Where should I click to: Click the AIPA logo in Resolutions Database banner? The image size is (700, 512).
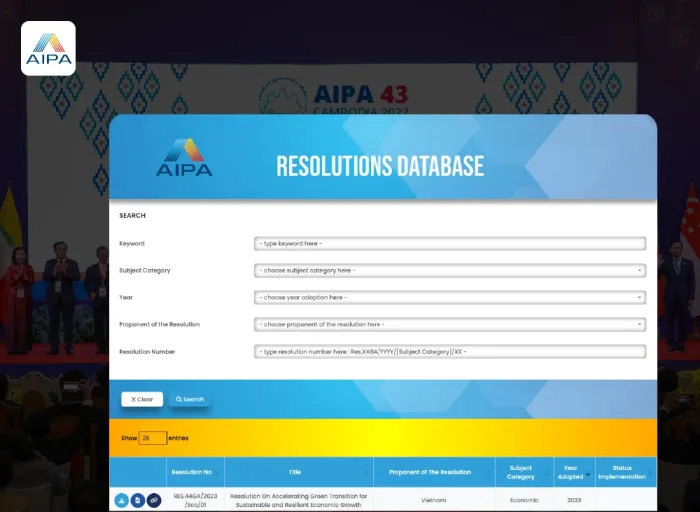tap(184, 157)
